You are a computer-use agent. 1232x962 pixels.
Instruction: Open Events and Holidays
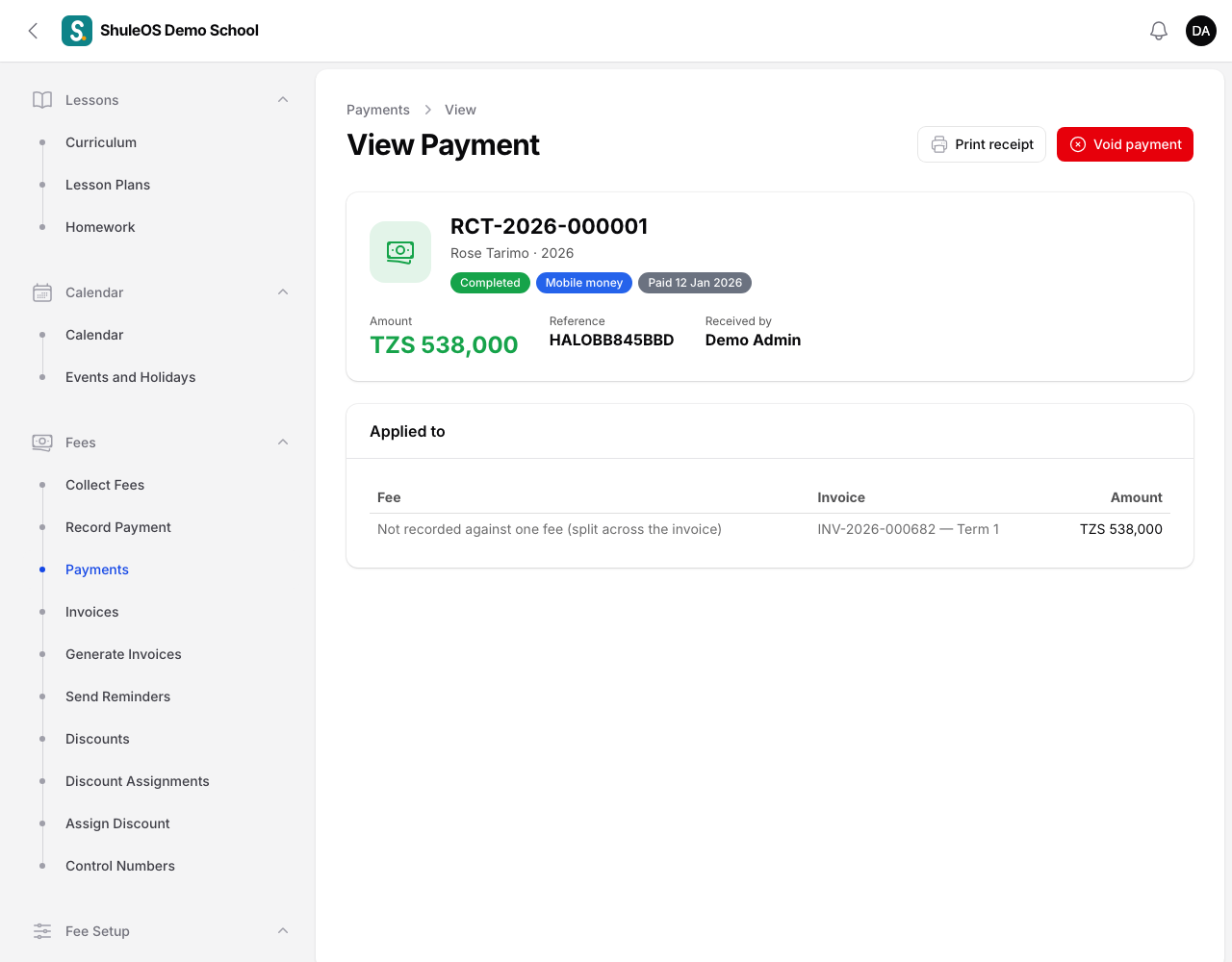[x=131, y=377]
